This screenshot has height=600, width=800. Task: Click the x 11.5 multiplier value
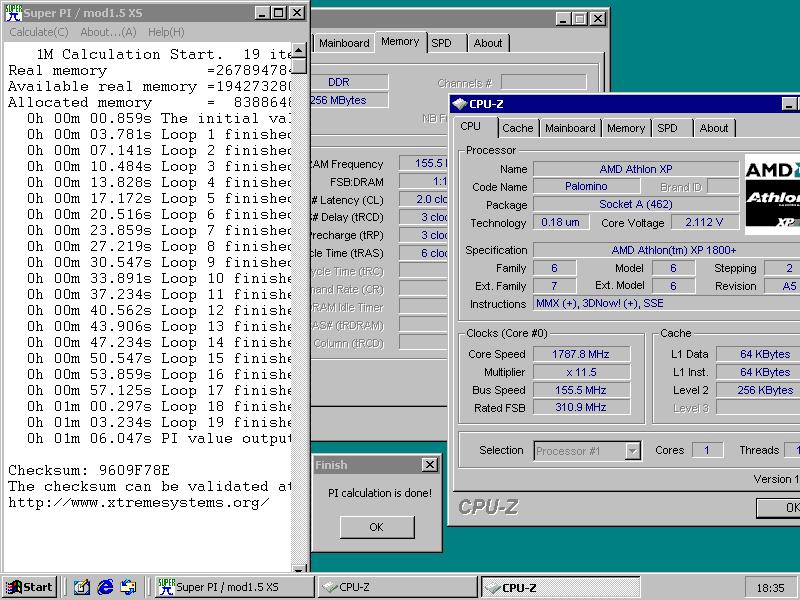581,372
